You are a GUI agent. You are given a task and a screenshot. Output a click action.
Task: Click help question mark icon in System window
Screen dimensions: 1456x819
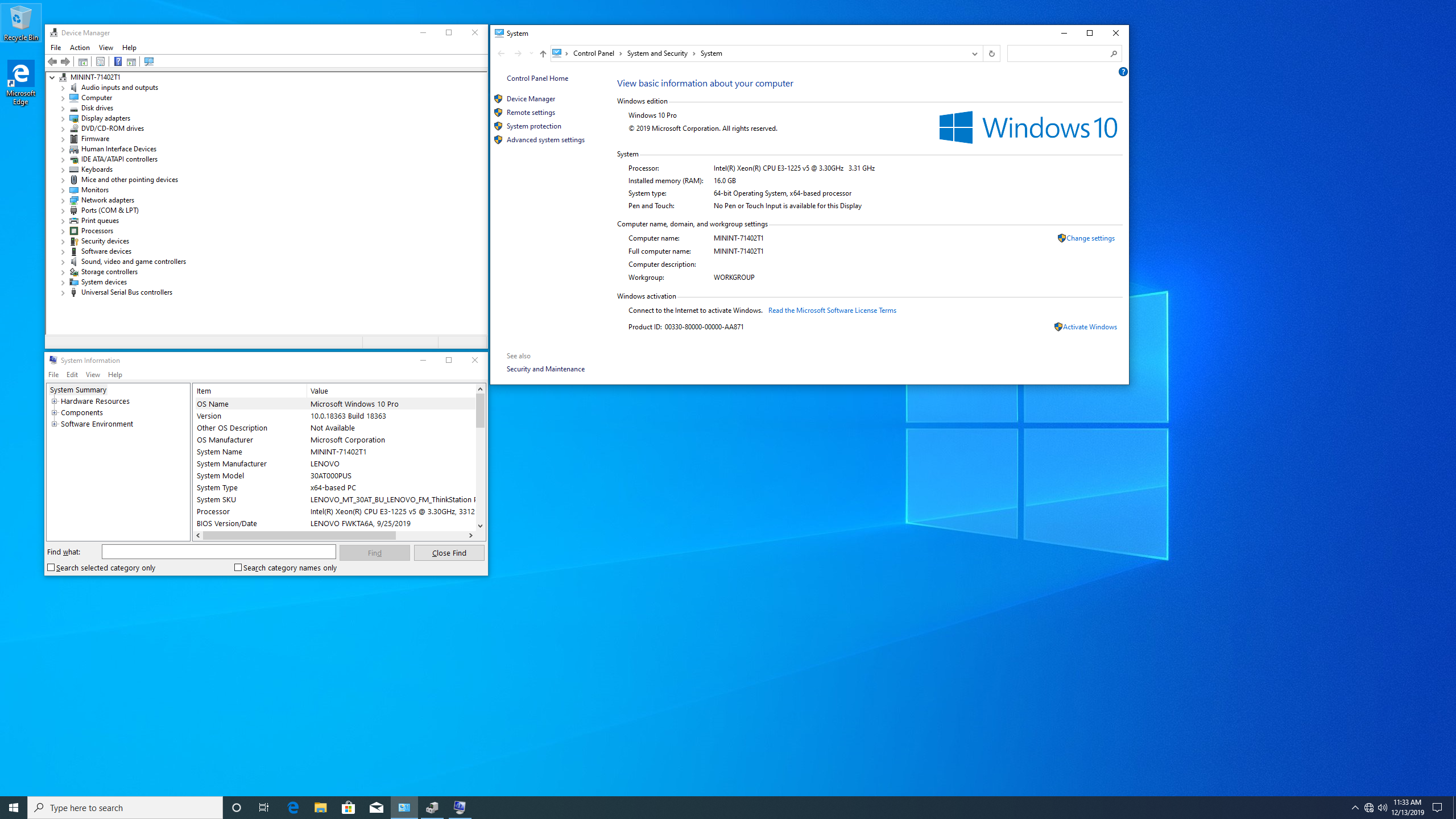coord(1123,72)
